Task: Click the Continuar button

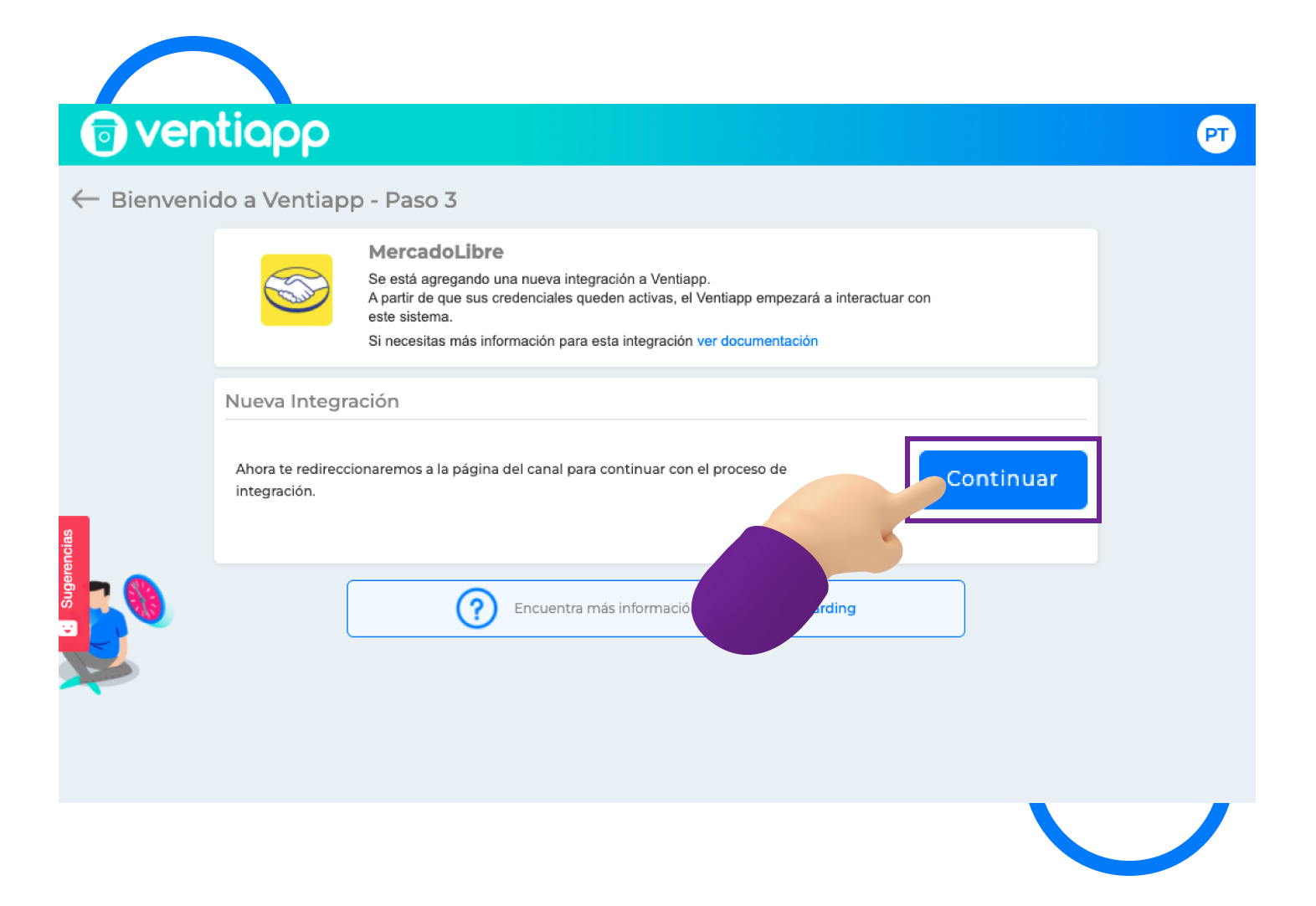Action: click(x=1003, y=480)
